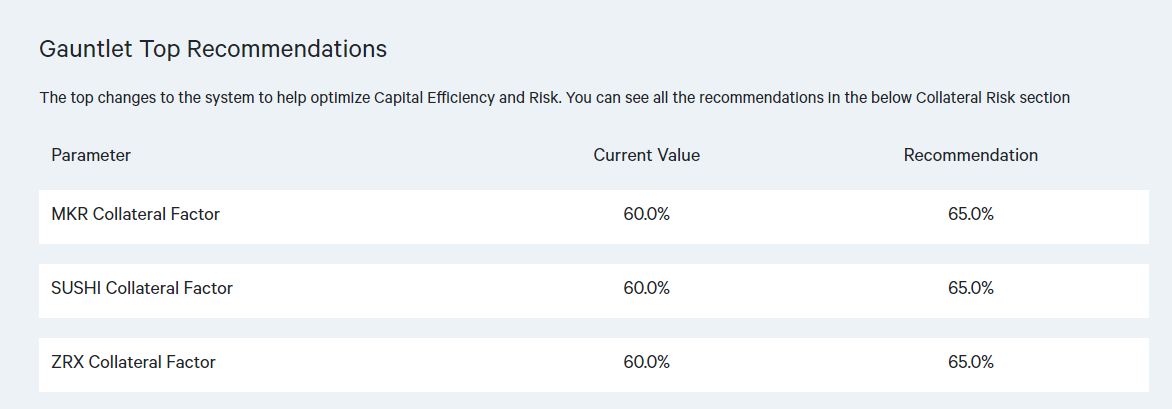The width and height of the screenshot is (1172, 409).
Task: Click the Gauntlet Top Recommendations heading
Action: [212, 48]
